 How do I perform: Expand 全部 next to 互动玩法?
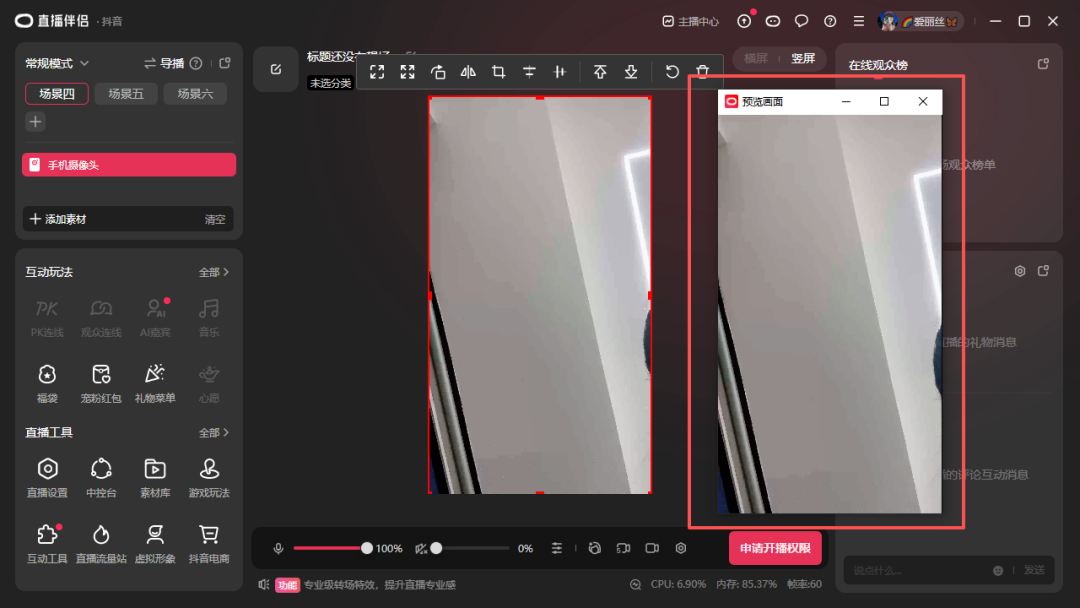pyautogui.click(x=214, y=272)
